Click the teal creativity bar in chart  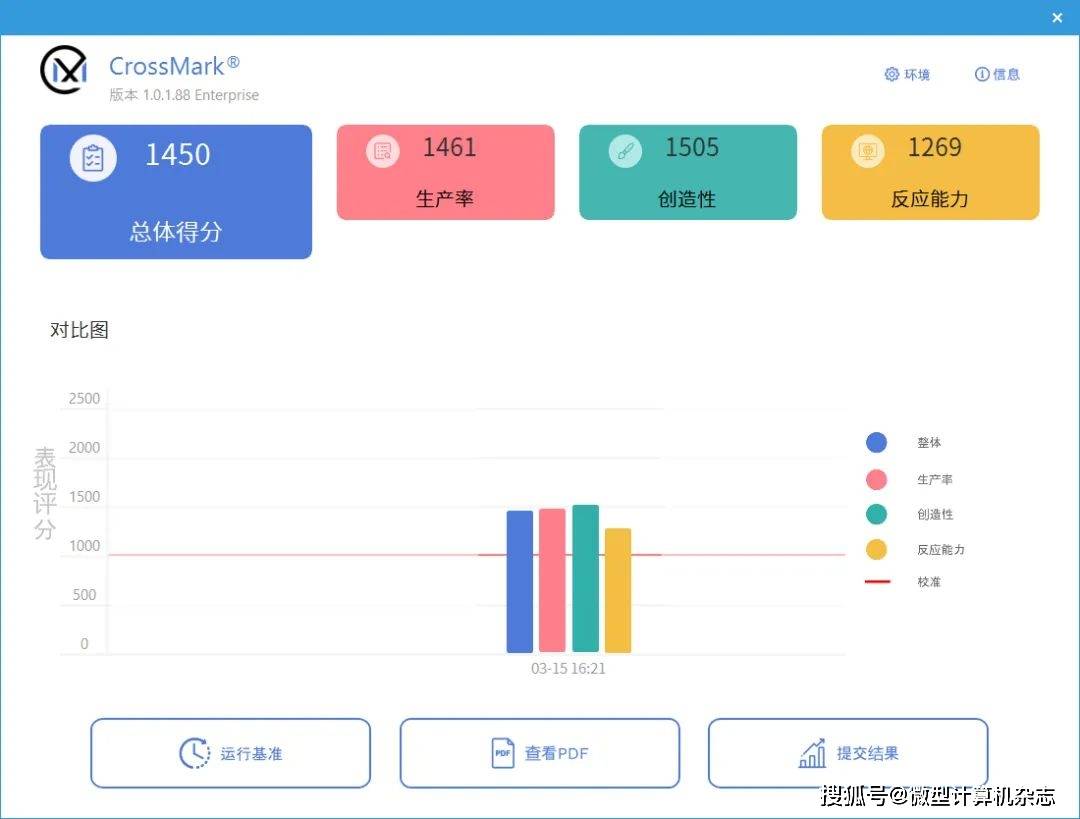585,578
